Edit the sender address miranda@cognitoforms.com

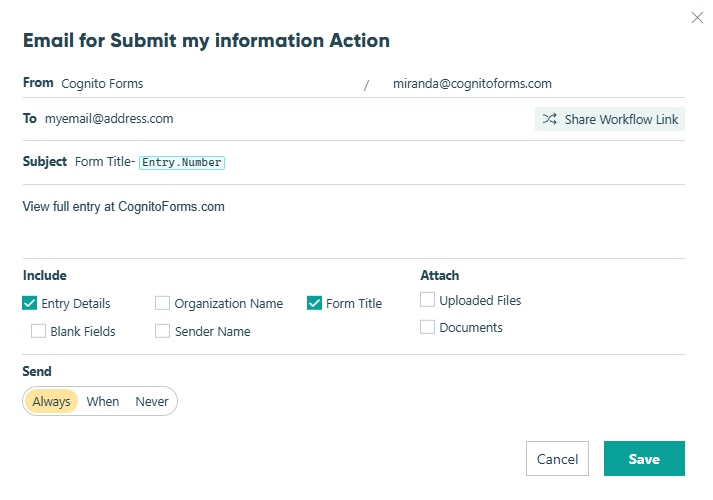tap(472, 84)
